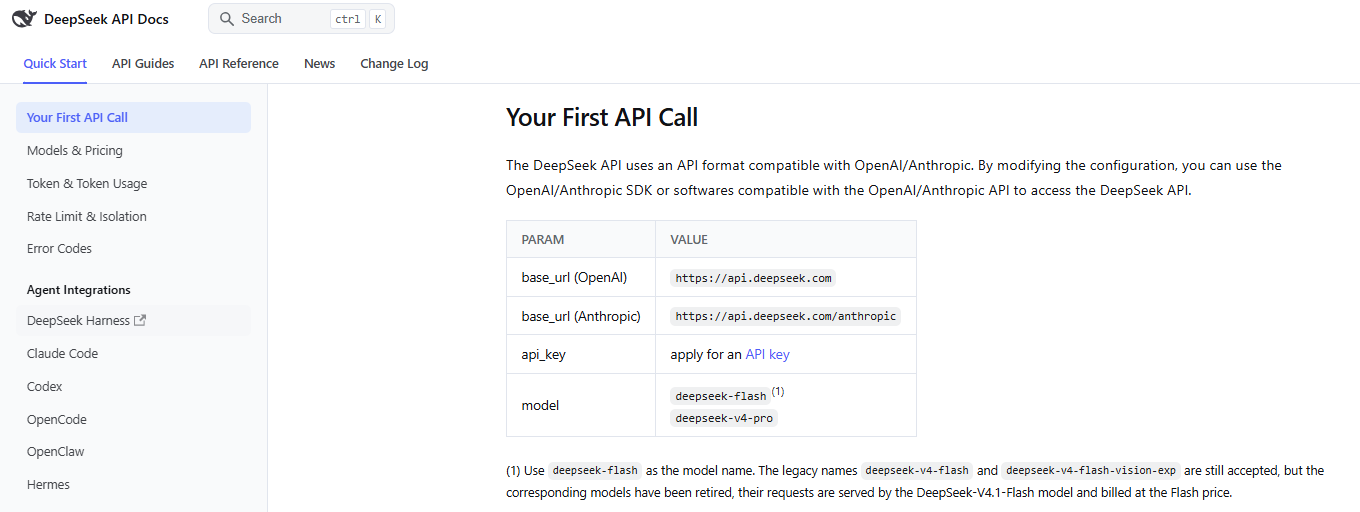
Task: Open the API Reference tab
Action: (x=239, y=63)
